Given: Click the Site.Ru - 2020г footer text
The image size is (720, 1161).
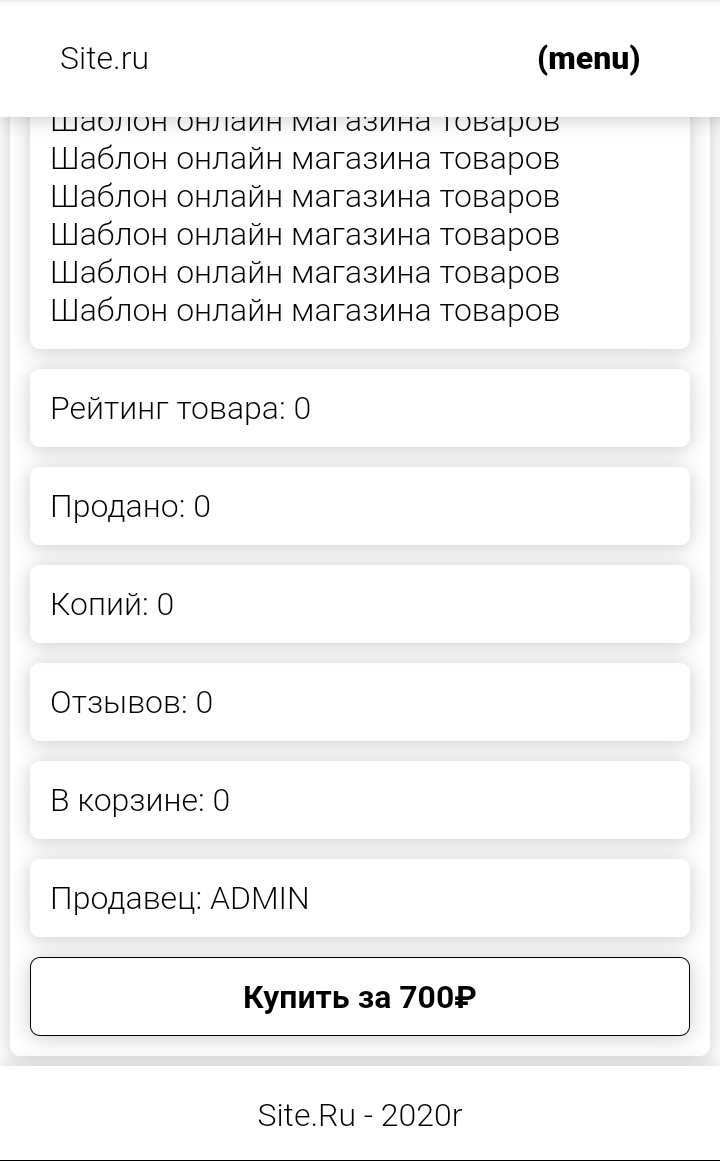Looking at the screenshot, I should [x=359, y=1115].
